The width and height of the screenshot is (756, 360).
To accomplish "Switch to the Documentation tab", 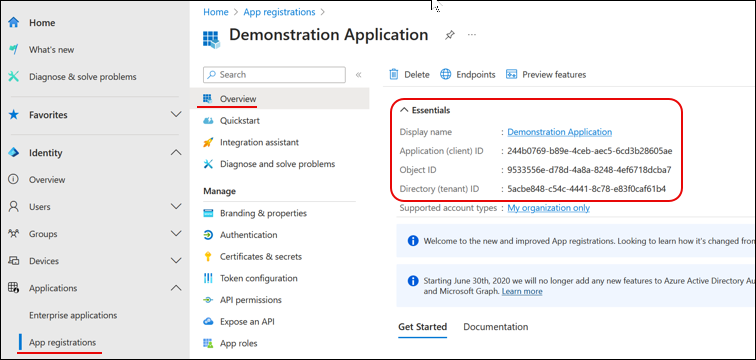I will (x=496, y=327).
